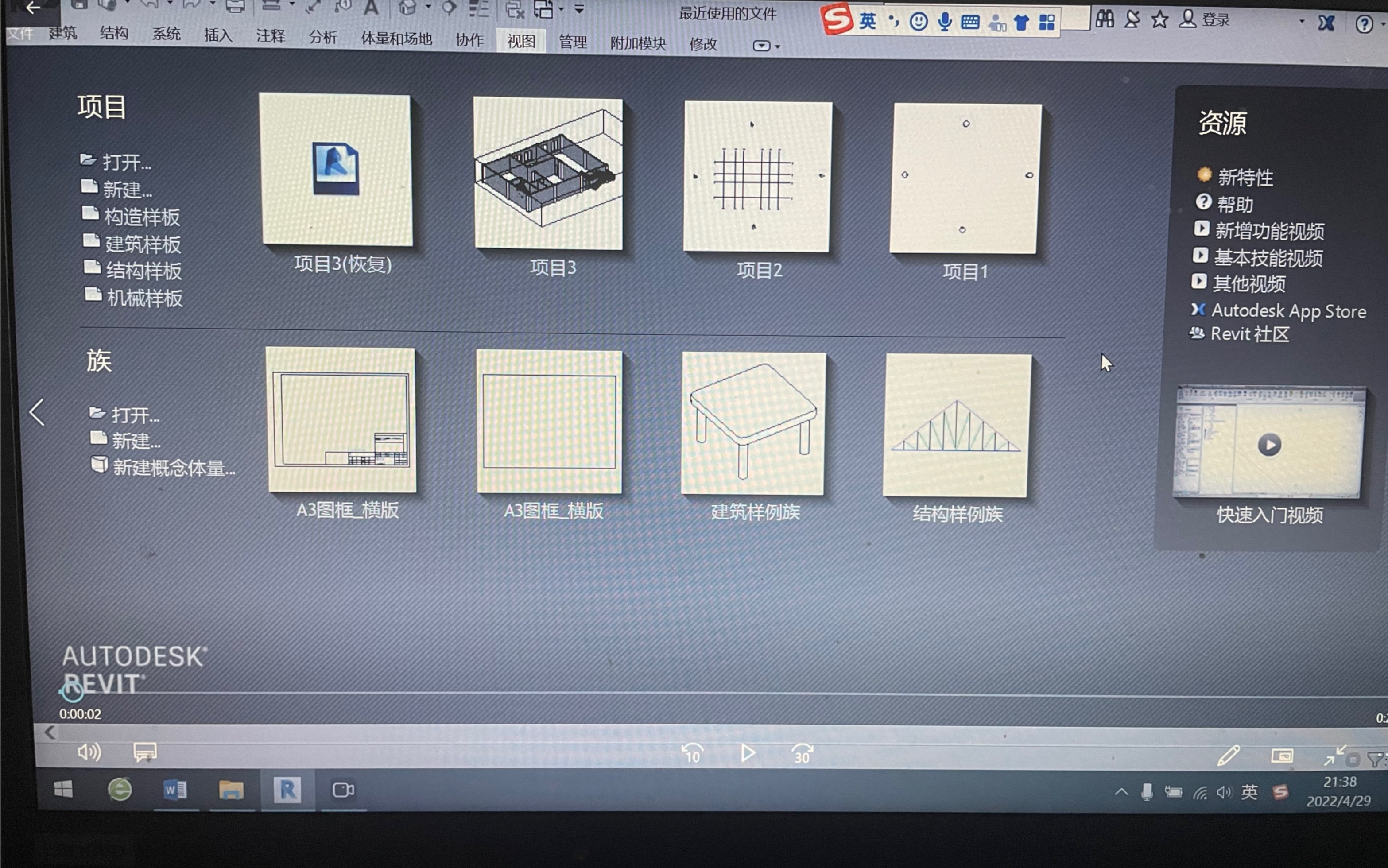The image size is (1388, 868).
Task: Select the 视图 ribbon tab
Action: coord(521,41)
